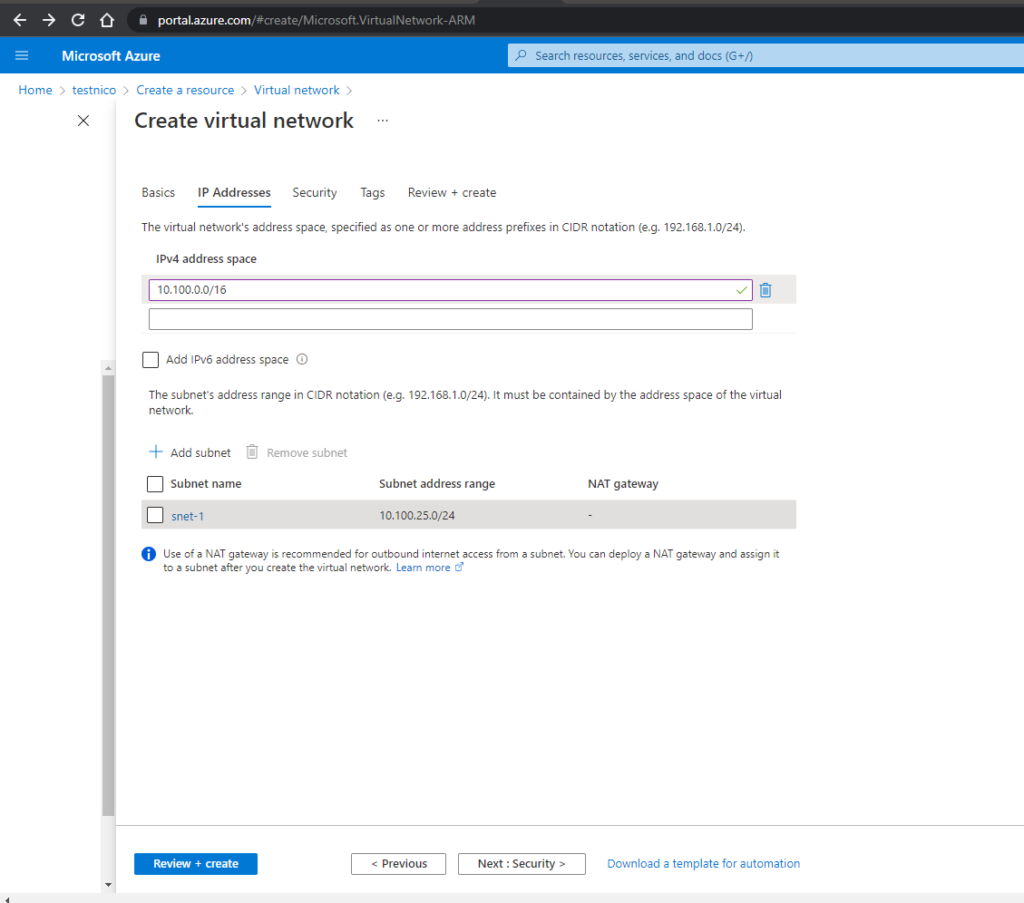The width and height of the screenshot is (1024, 903).
Task: Click the scrollbar up arrow
Action: 108,368
